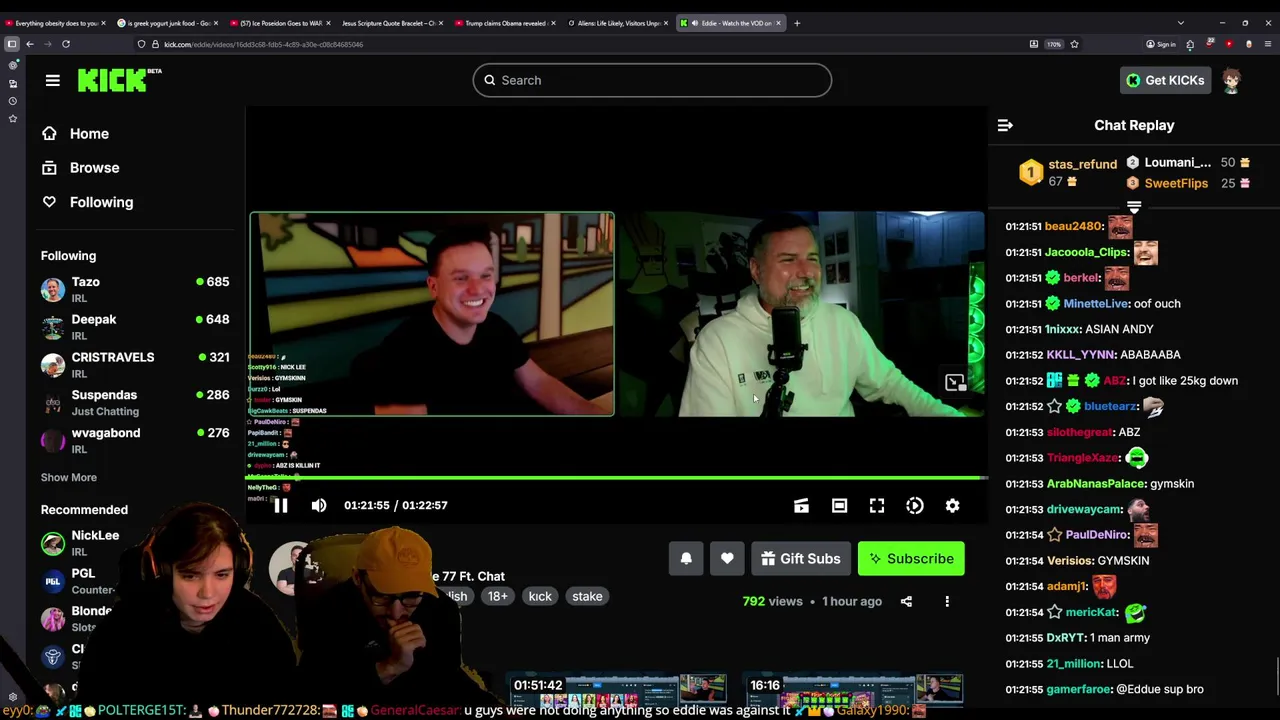Select the stake tag chip
The height and width of the screenshot is (720, 1280).
tap(587, 597)
